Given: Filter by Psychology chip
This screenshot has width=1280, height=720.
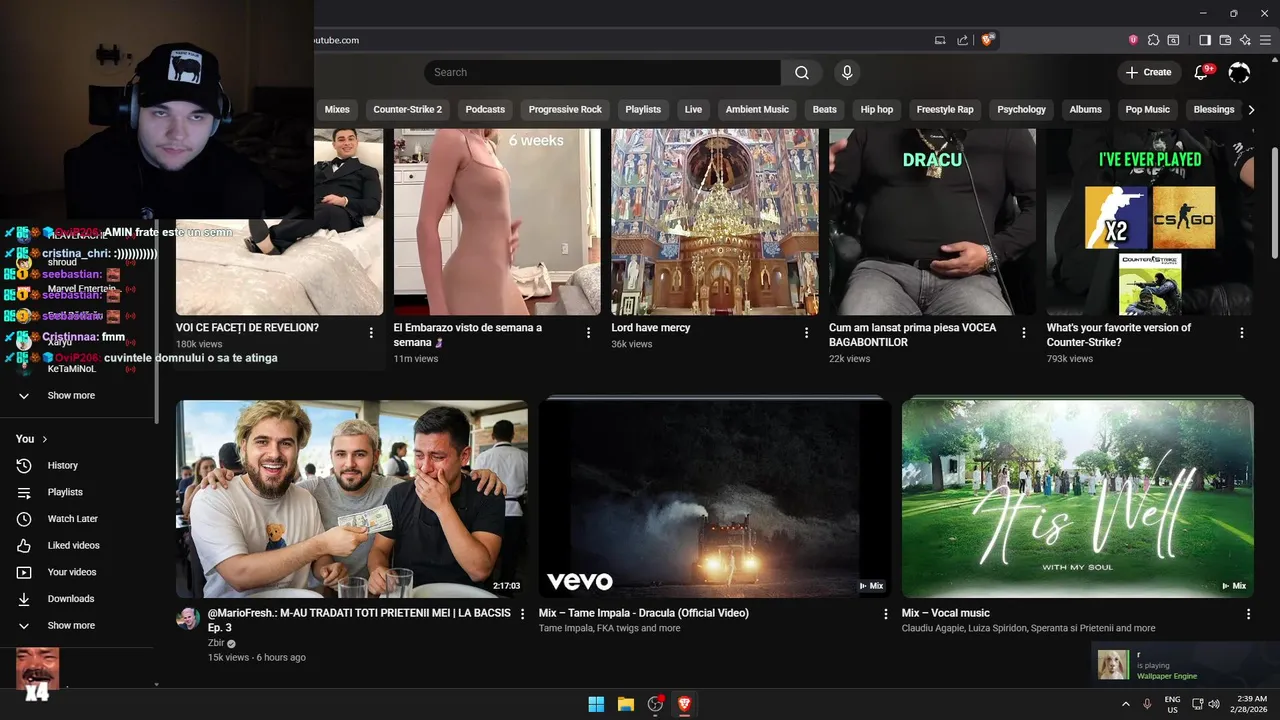Looking at the screenshot, I should [x=1021, y=110].
